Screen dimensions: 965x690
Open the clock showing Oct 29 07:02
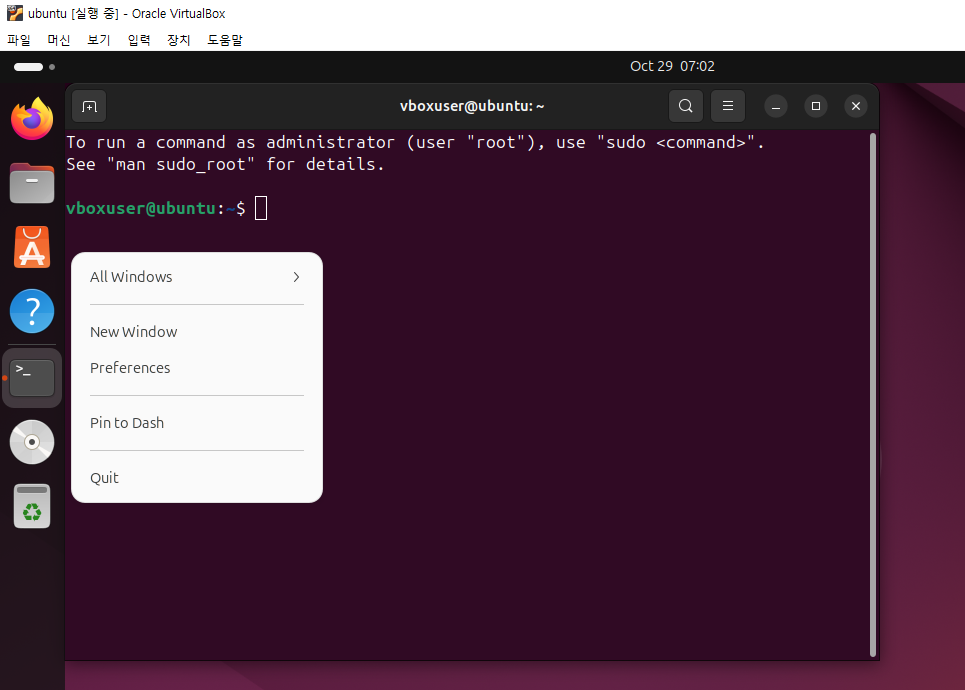[672, 66]
